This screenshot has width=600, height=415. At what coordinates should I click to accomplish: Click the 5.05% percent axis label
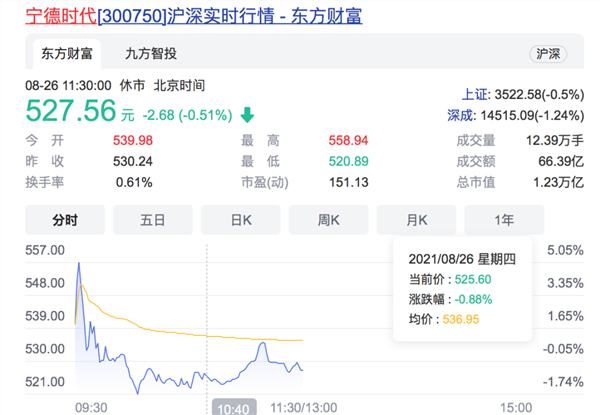(565, 251)
